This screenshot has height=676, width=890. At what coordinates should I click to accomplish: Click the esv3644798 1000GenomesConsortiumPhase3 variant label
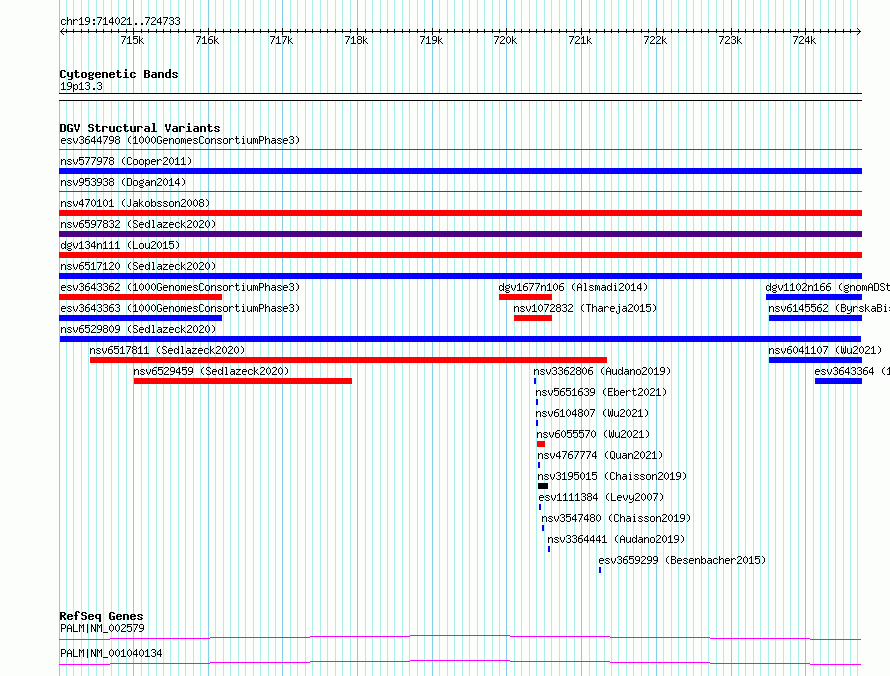[180, 140]
